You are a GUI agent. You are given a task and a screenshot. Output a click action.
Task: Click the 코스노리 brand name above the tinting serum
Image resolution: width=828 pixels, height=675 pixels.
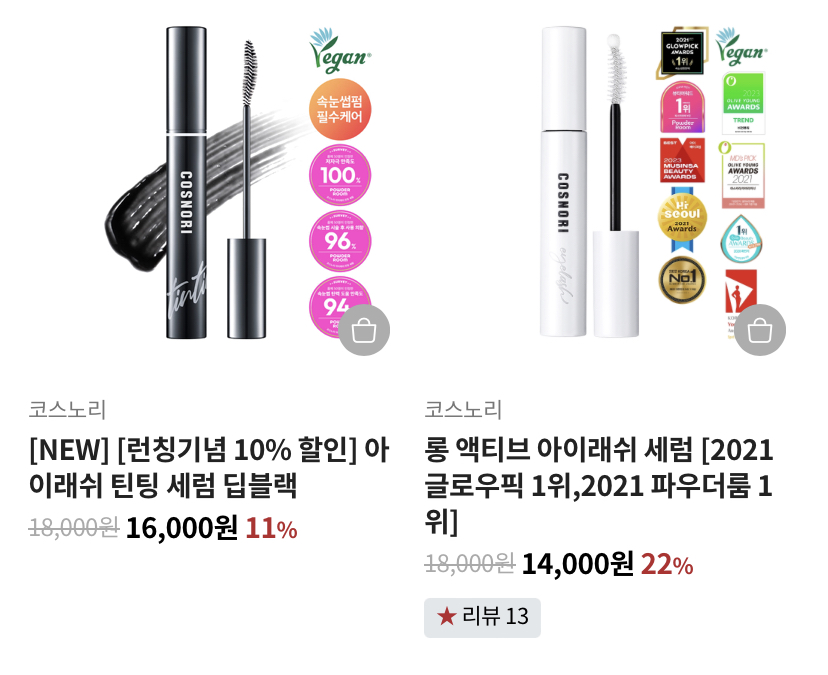pos(68,409)
